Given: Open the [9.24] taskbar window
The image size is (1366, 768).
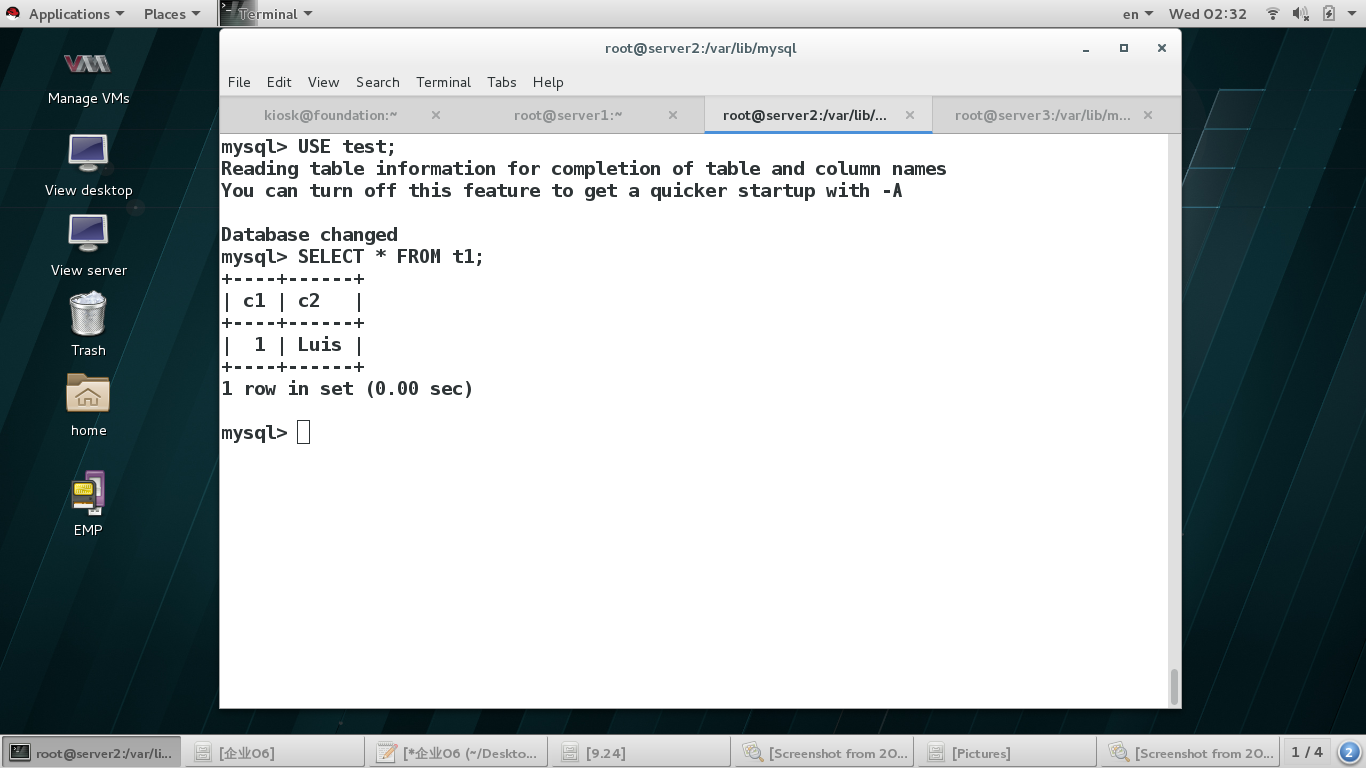Looking at the screenshot, I should coord(641,752).
